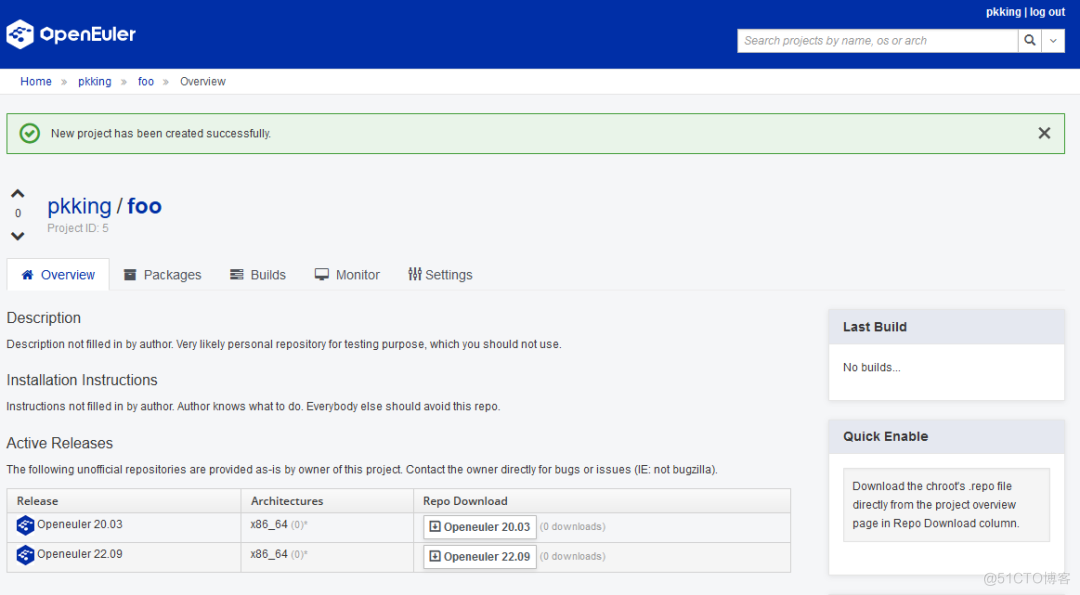Downvote the project with down arrow

[18, 236]
